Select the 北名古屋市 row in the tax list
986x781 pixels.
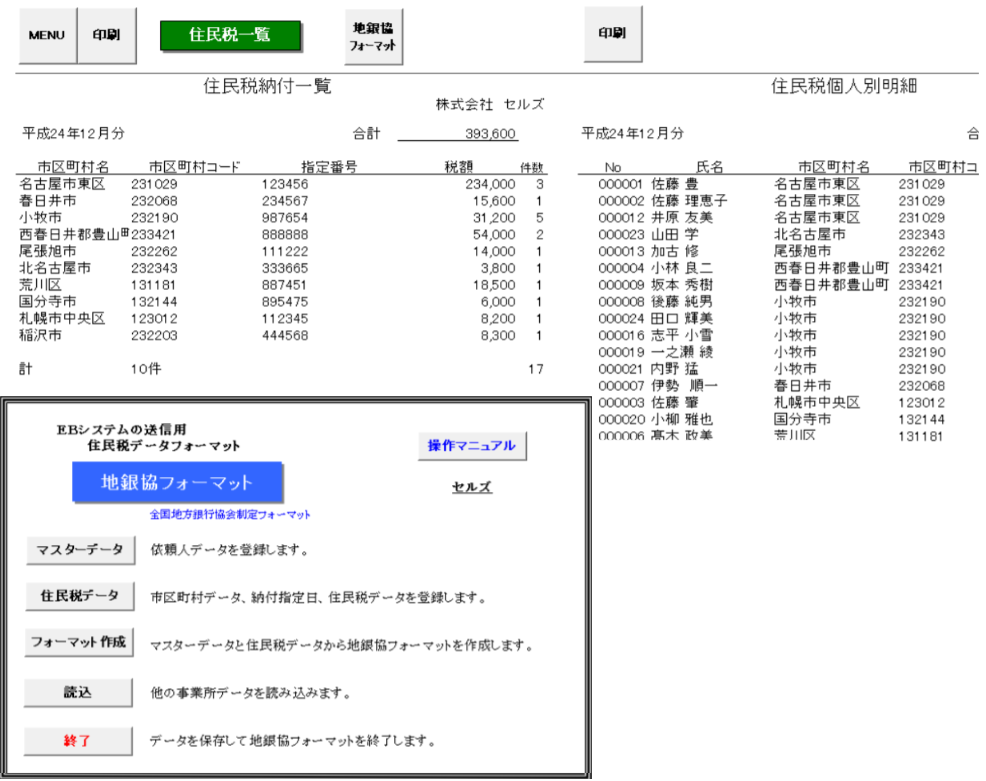[x=282, y=269]
